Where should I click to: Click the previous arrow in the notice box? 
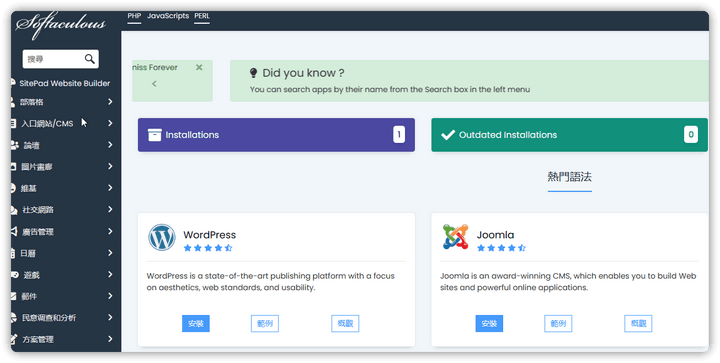click(x=154, y=84)
